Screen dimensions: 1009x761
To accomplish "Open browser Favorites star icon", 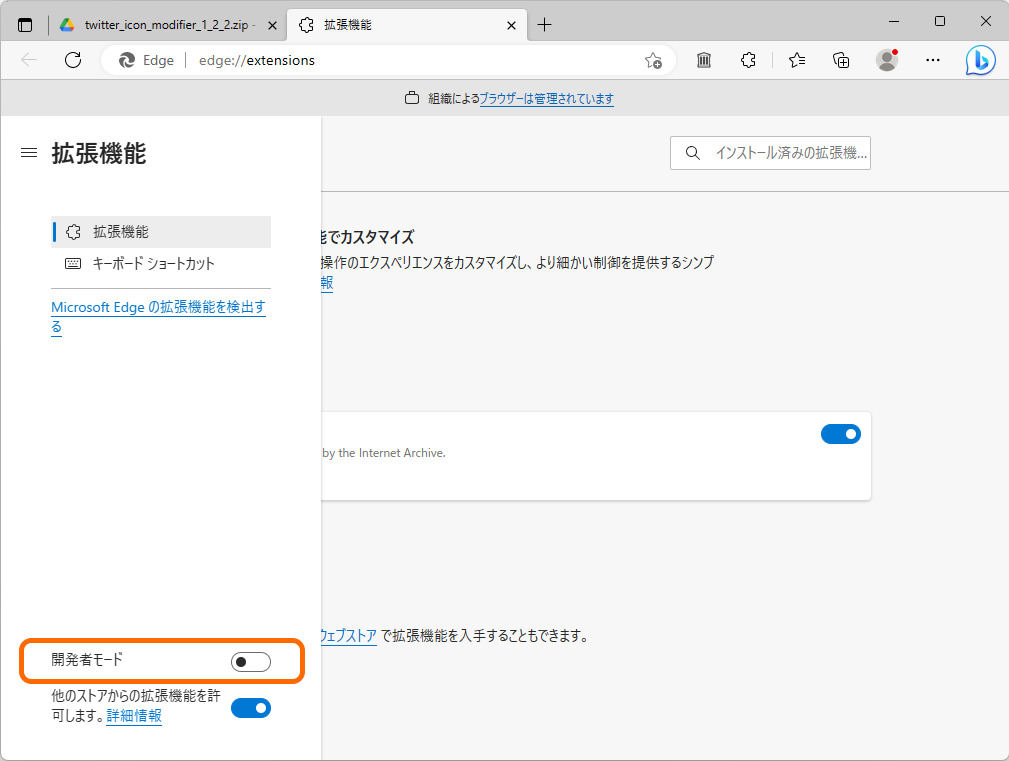I will (x=795, y=60).
